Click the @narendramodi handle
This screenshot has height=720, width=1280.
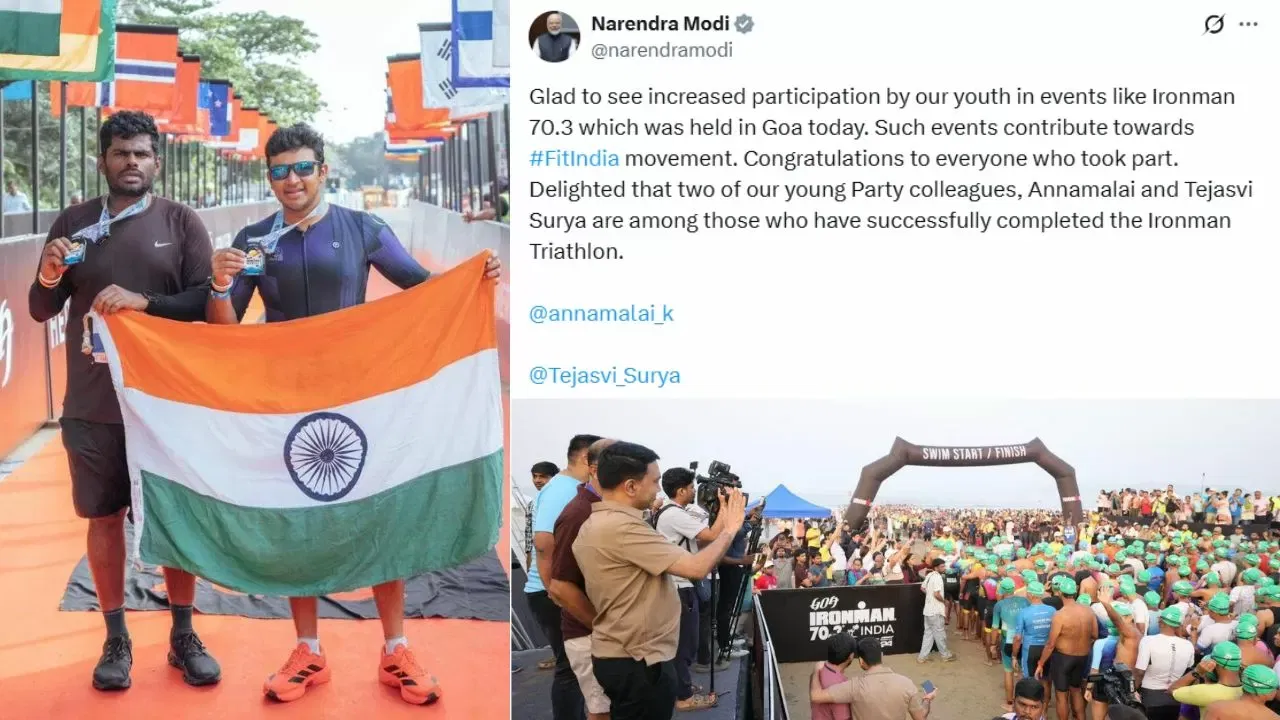(662, 50)
